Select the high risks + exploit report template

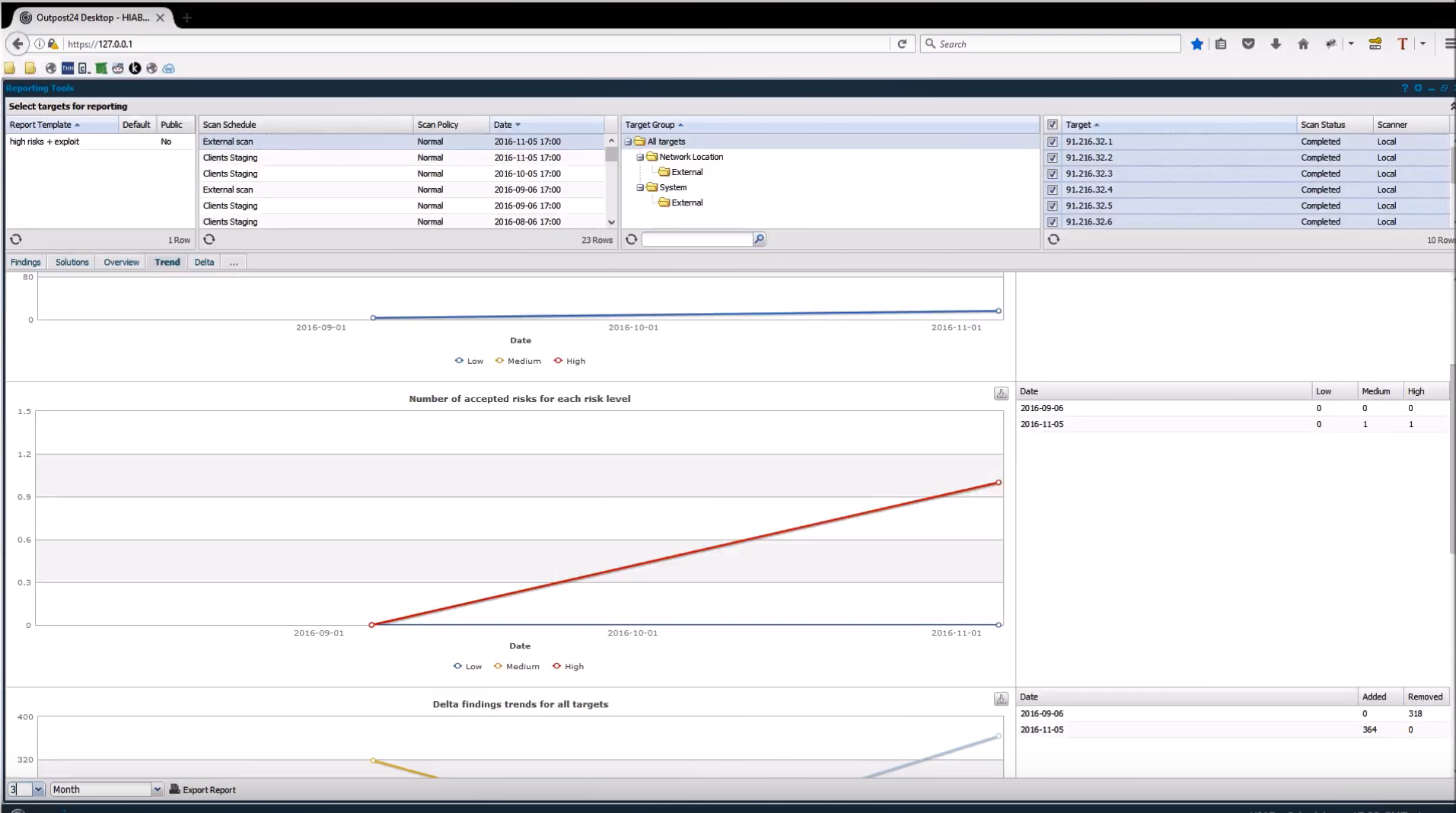coord(100,142)
